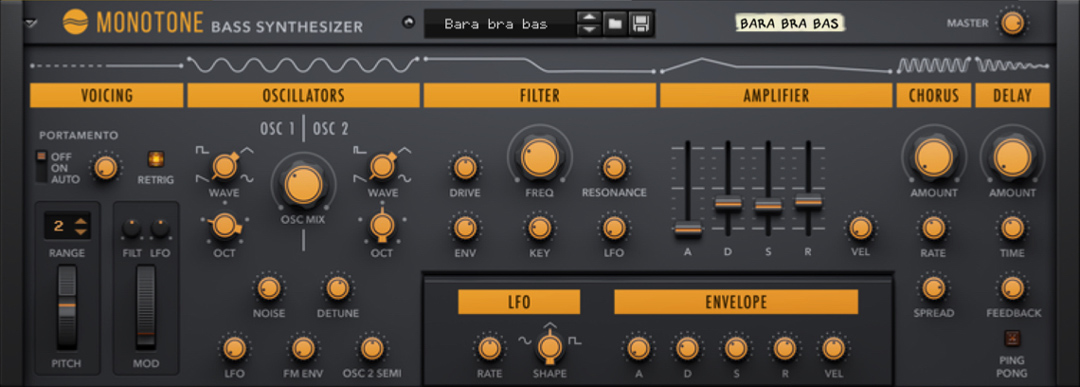Open the patch browser folder icon

(614, 24)
